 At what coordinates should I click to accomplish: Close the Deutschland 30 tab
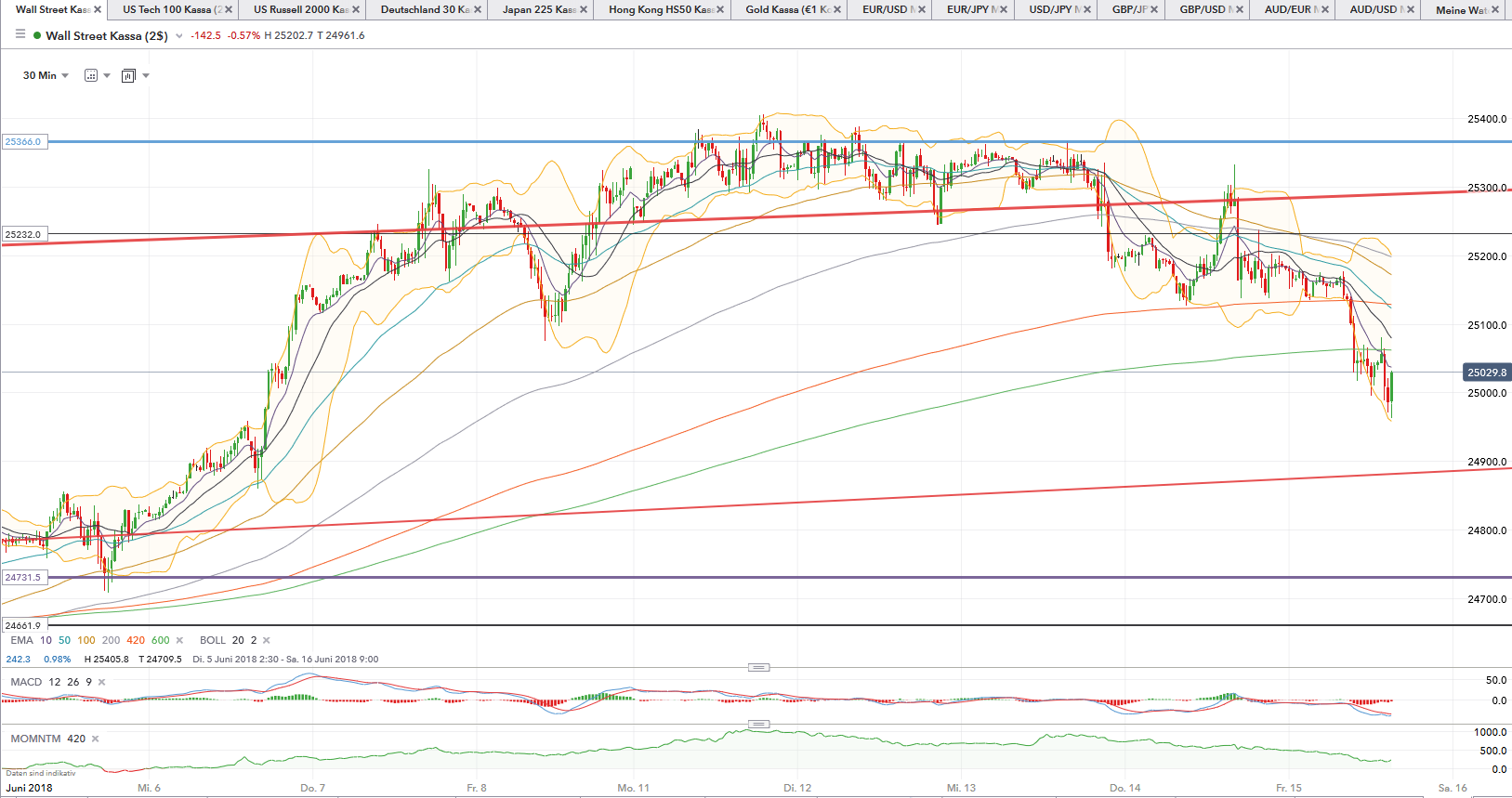(x=478, y=9)
